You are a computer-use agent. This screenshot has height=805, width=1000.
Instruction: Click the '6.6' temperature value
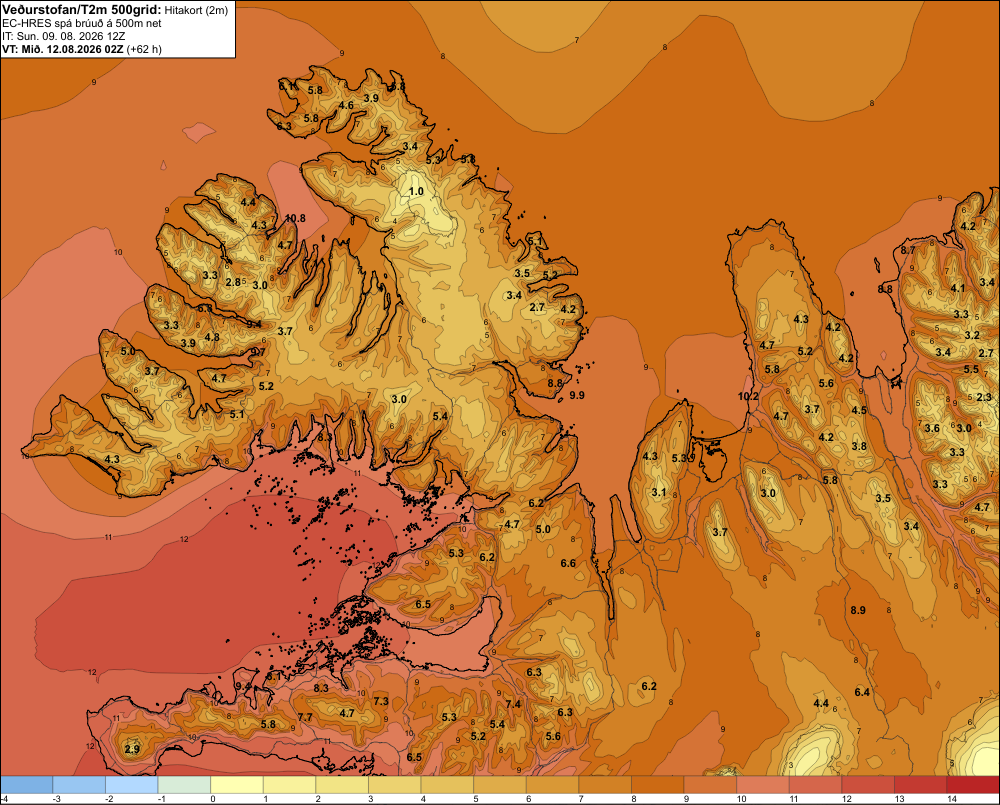tap(568, 563)
